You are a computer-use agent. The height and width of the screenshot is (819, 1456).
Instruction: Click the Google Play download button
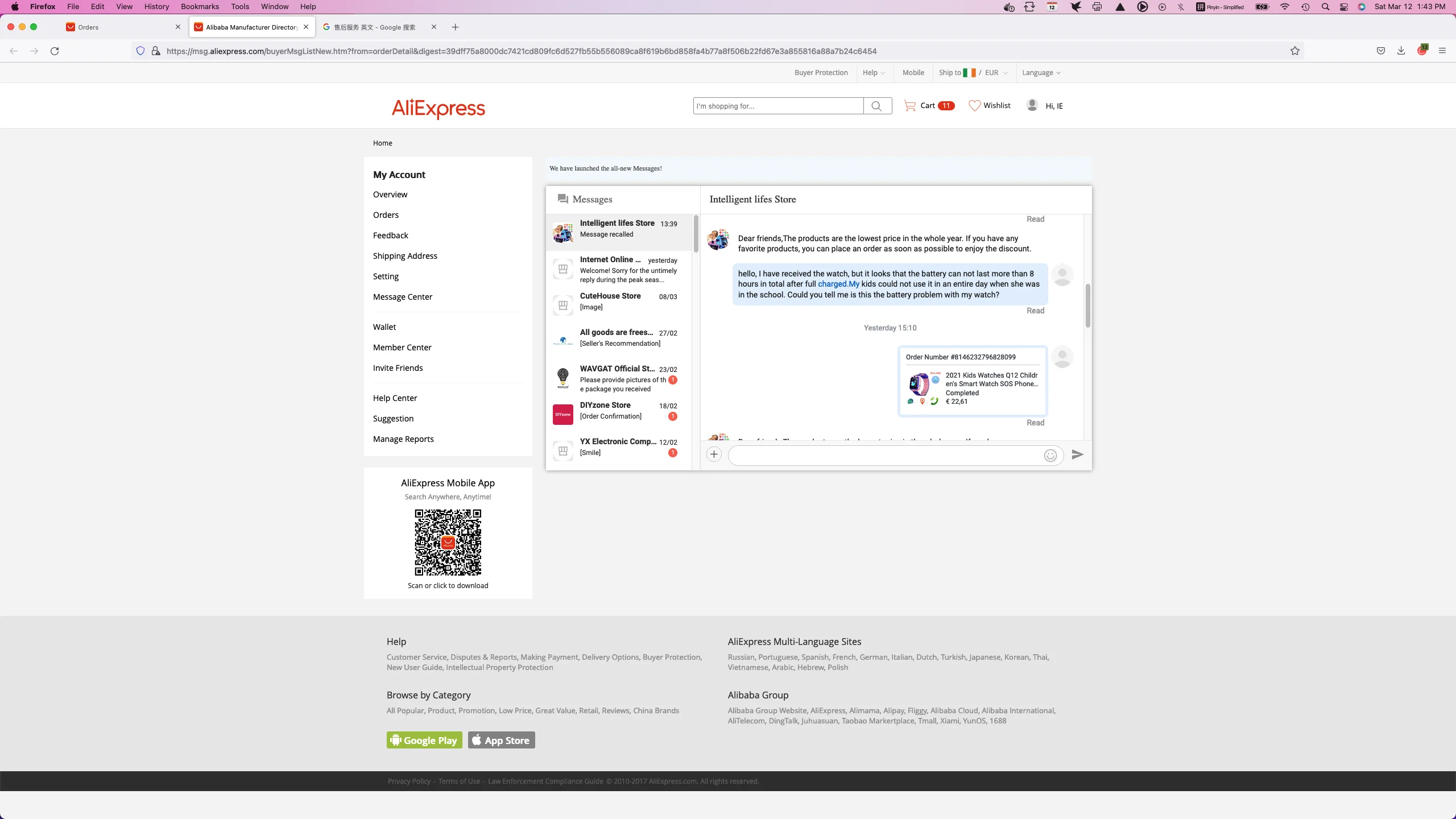[x=424, y=740]
